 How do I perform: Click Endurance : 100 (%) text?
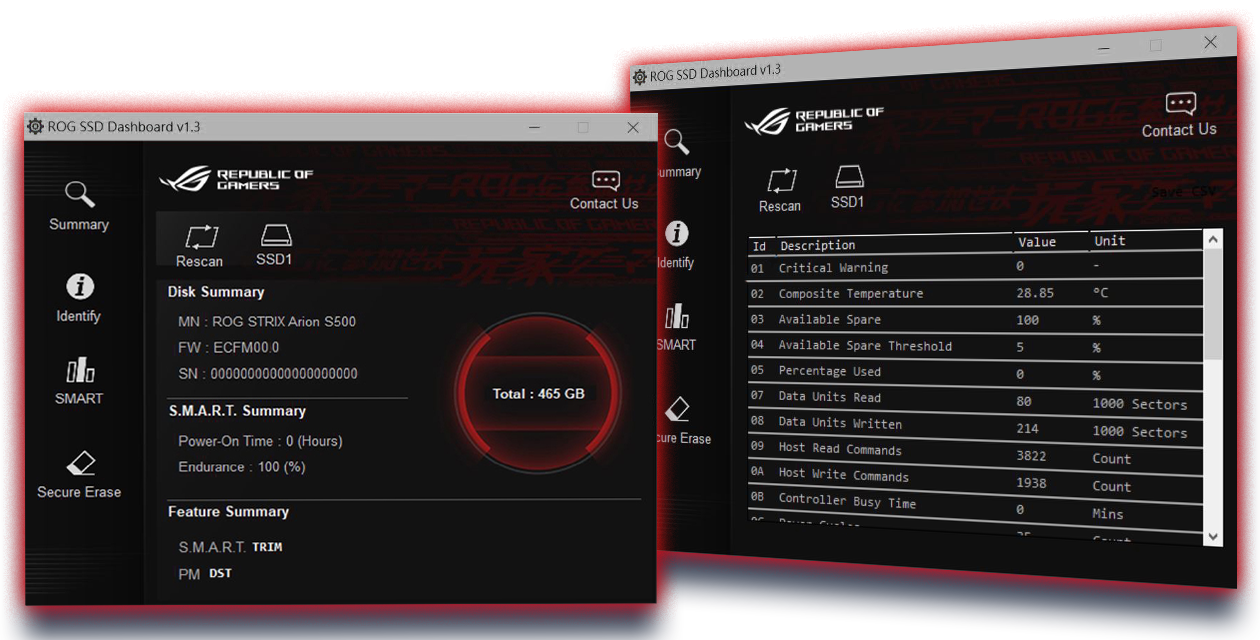coord(242,467)
